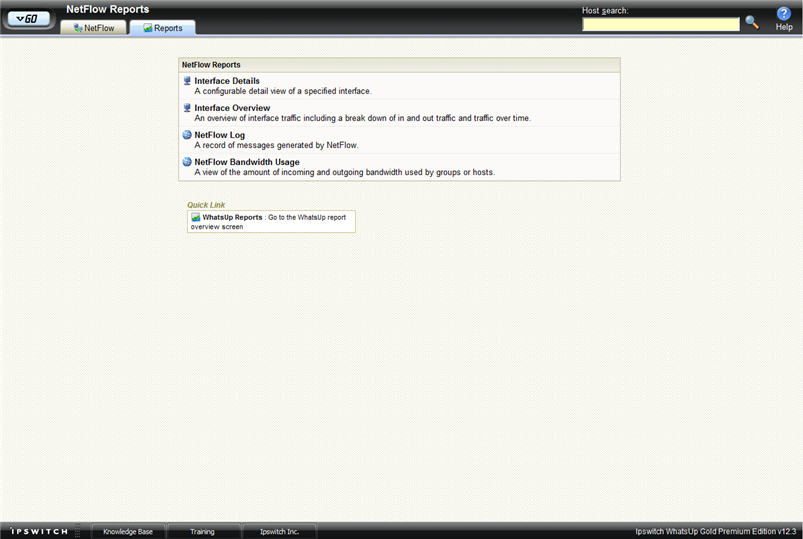
Task: Open the NetFlow Bandwidth Usage link
Action: pos(247,162)
